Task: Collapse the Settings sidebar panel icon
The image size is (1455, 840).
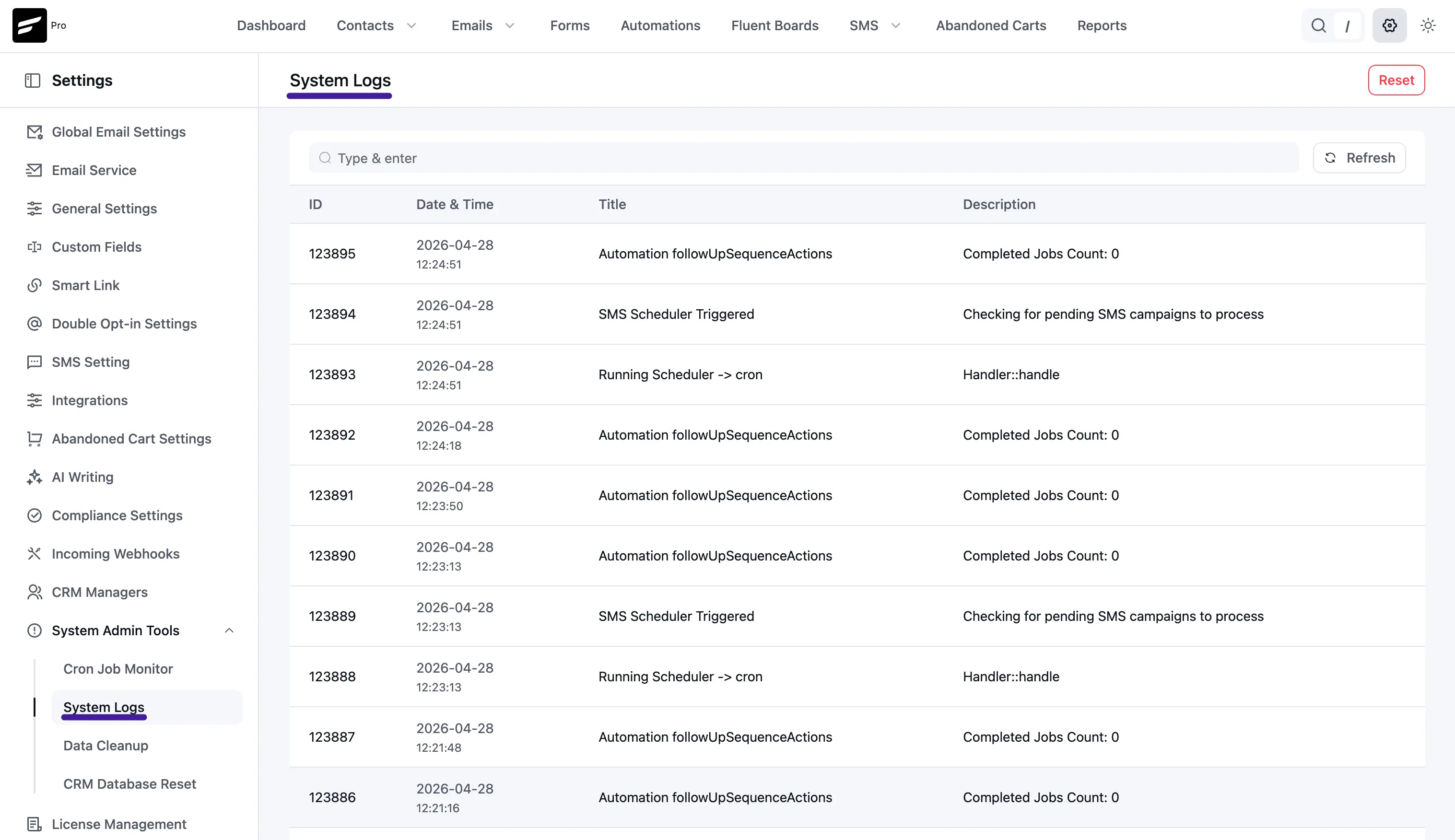Action: point(32,80)
